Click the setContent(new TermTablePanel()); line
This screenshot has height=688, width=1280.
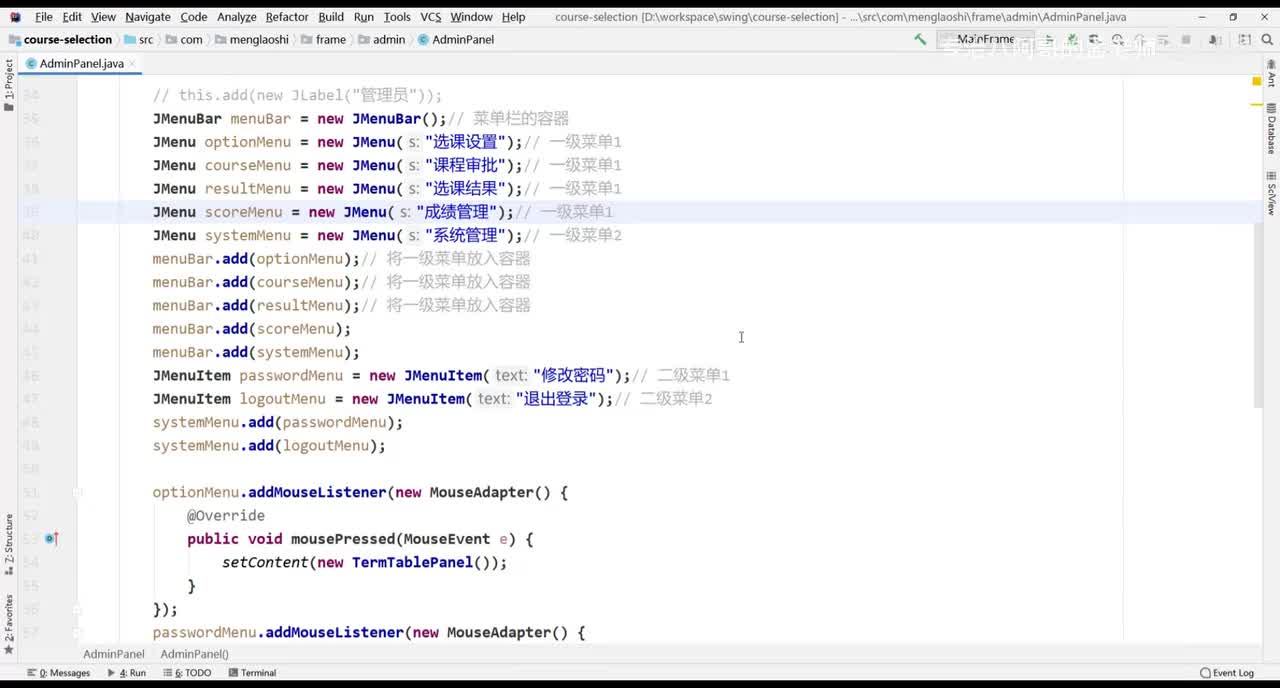tap(364, 562)
